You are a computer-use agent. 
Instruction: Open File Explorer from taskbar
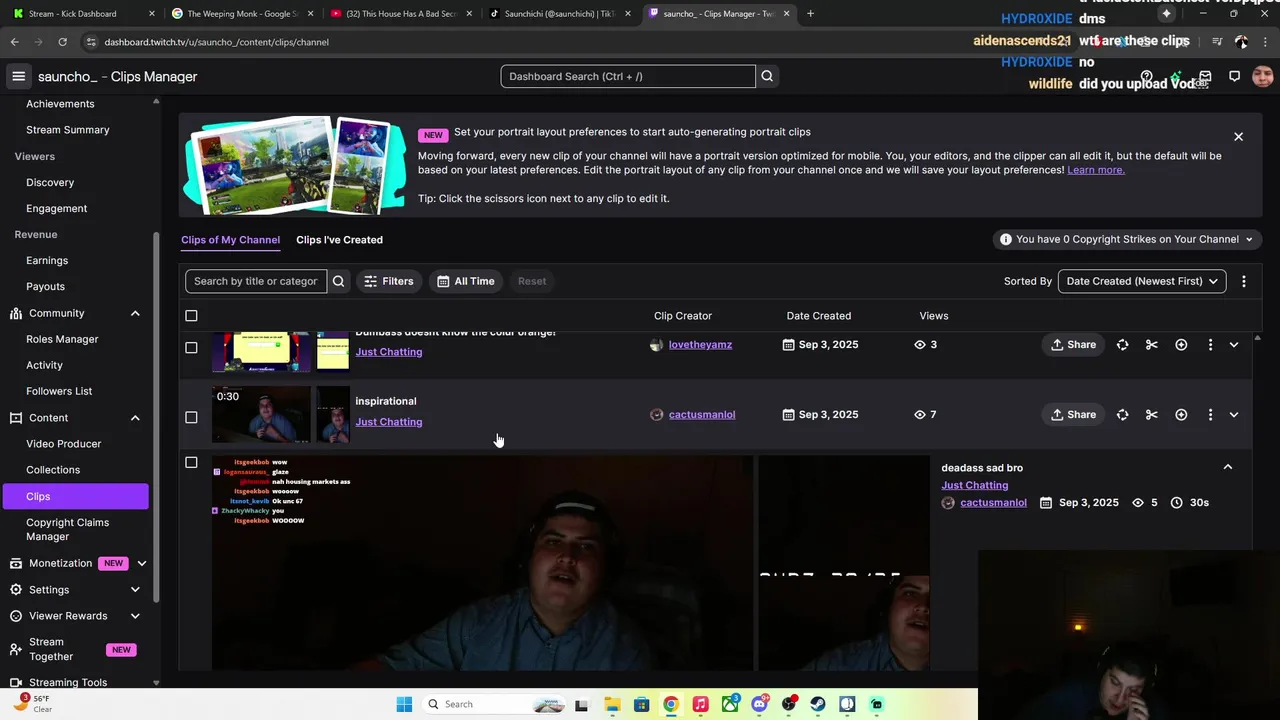point(612,704)
